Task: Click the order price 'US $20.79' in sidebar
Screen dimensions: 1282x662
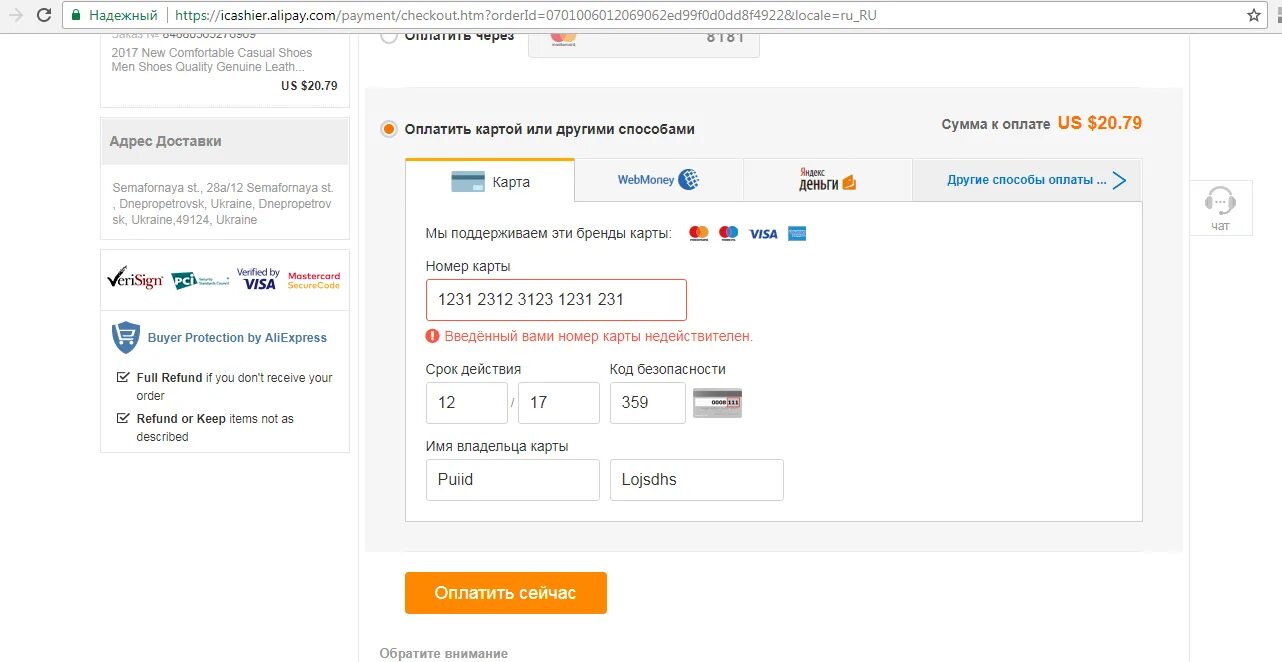Action: click(x=309, y=86)
